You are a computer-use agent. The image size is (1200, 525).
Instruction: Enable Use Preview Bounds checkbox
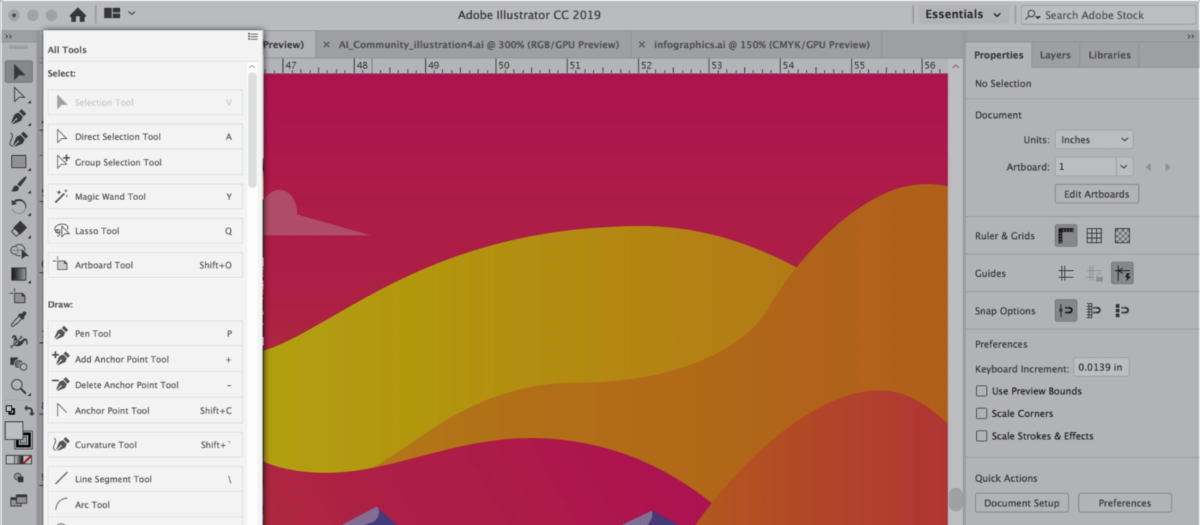(981, 391)
